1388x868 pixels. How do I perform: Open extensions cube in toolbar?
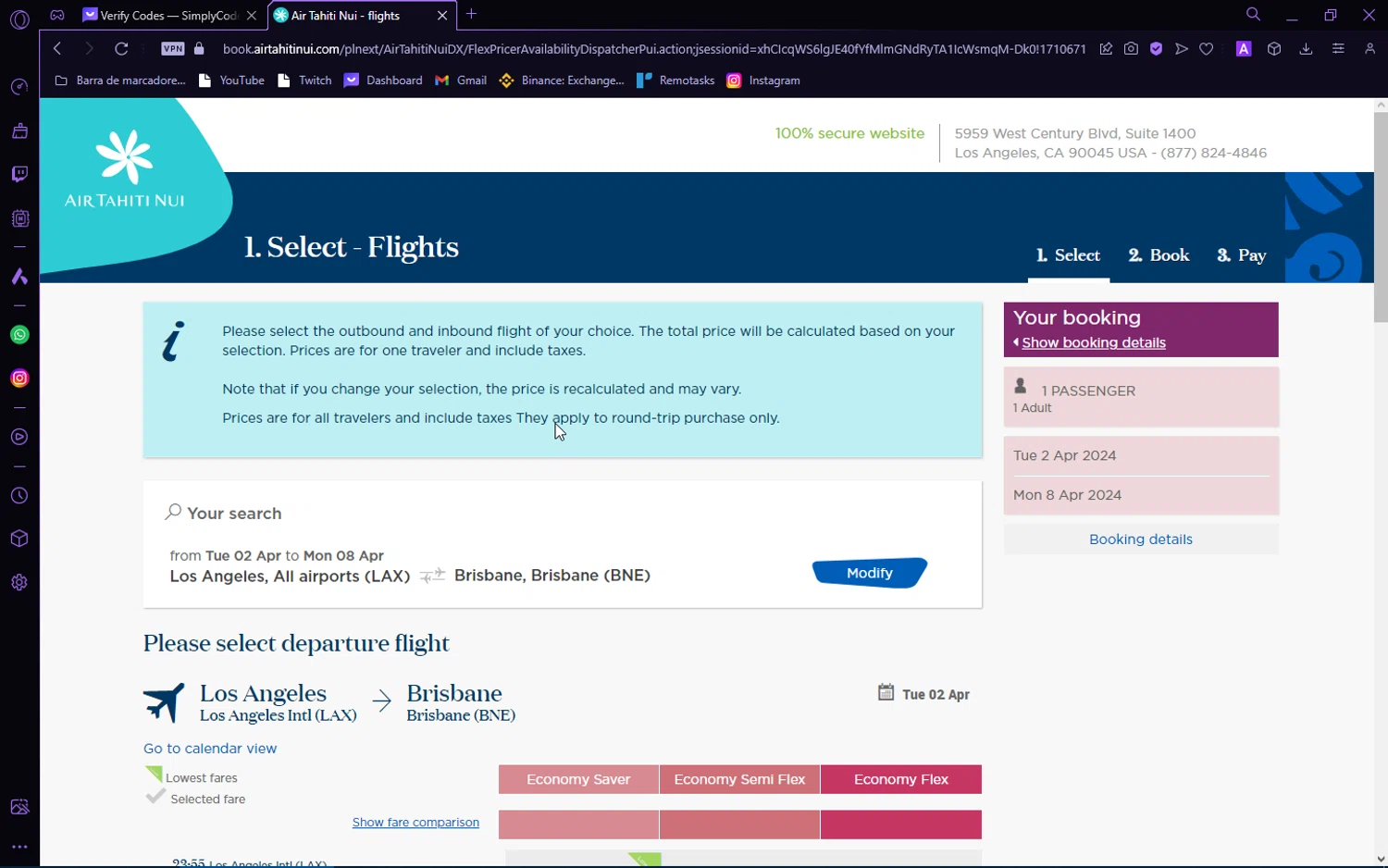tap(1274, 49)
